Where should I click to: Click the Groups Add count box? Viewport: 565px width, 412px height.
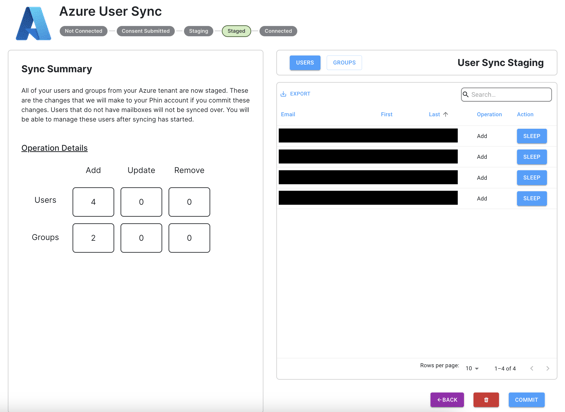93,238
